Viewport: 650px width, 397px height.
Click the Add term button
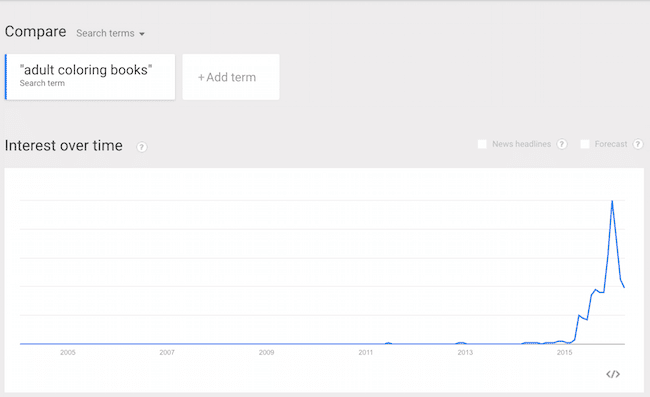[231, 77]
